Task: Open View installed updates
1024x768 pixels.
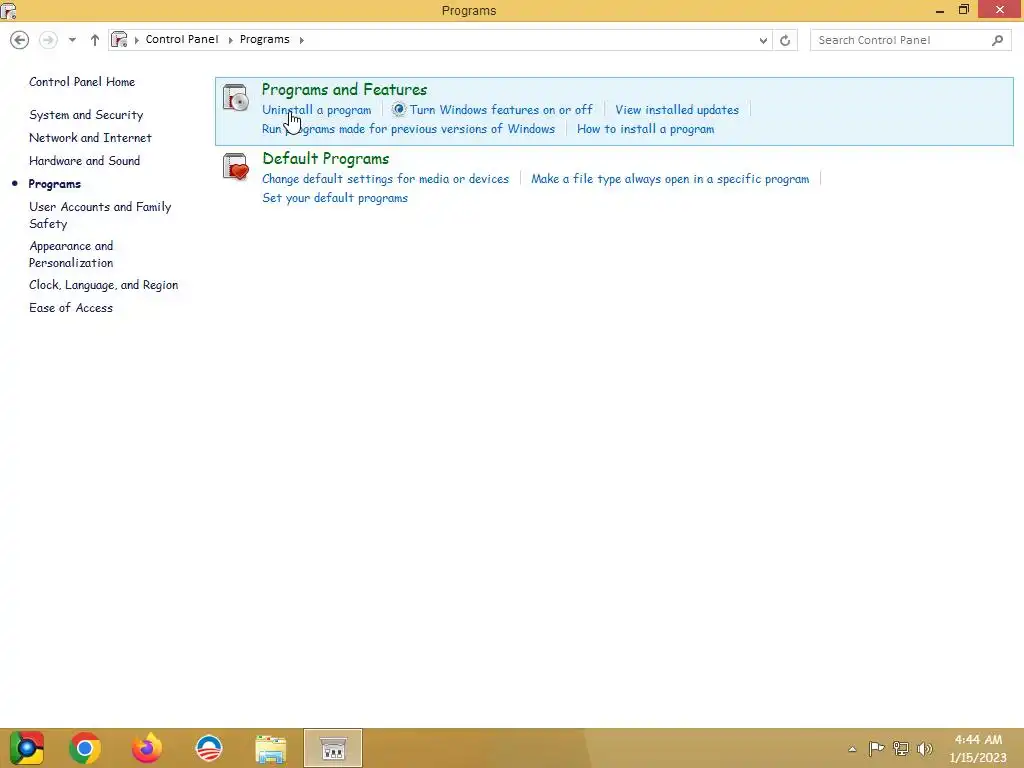Action: coord(677,110)
